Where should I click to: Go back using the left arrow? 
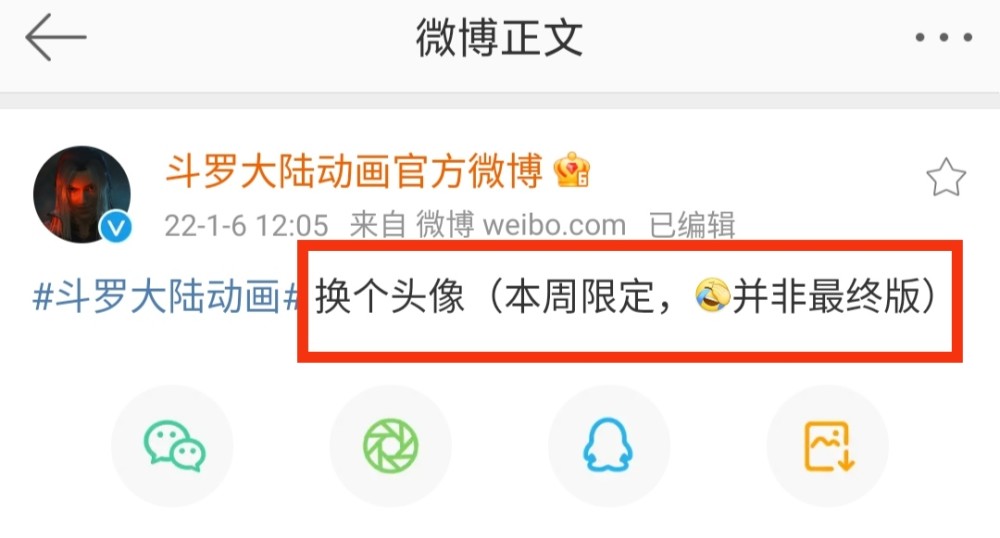point(55,38)
